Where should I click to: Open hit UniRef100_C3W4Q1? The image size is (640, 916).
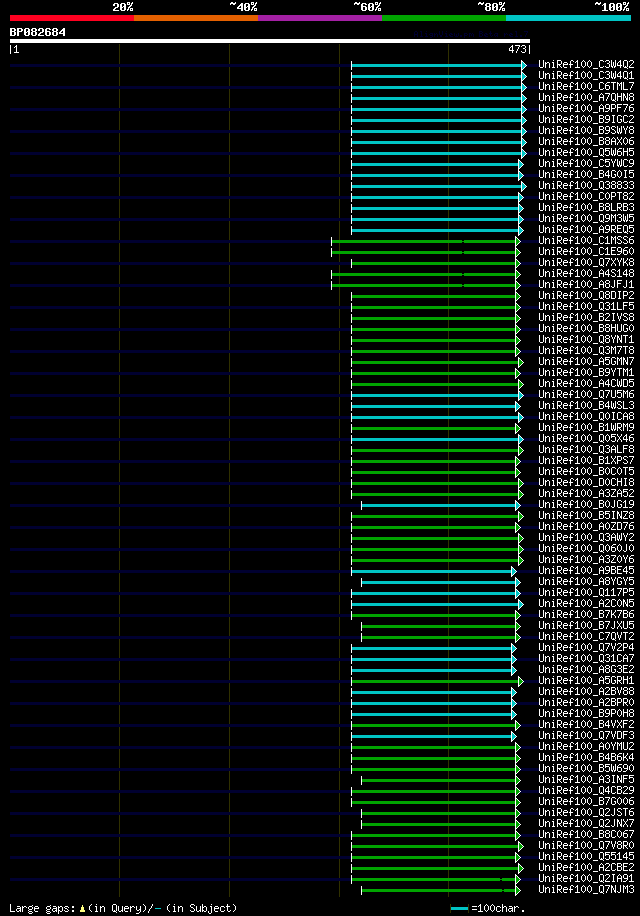click(x=586, y=75)
